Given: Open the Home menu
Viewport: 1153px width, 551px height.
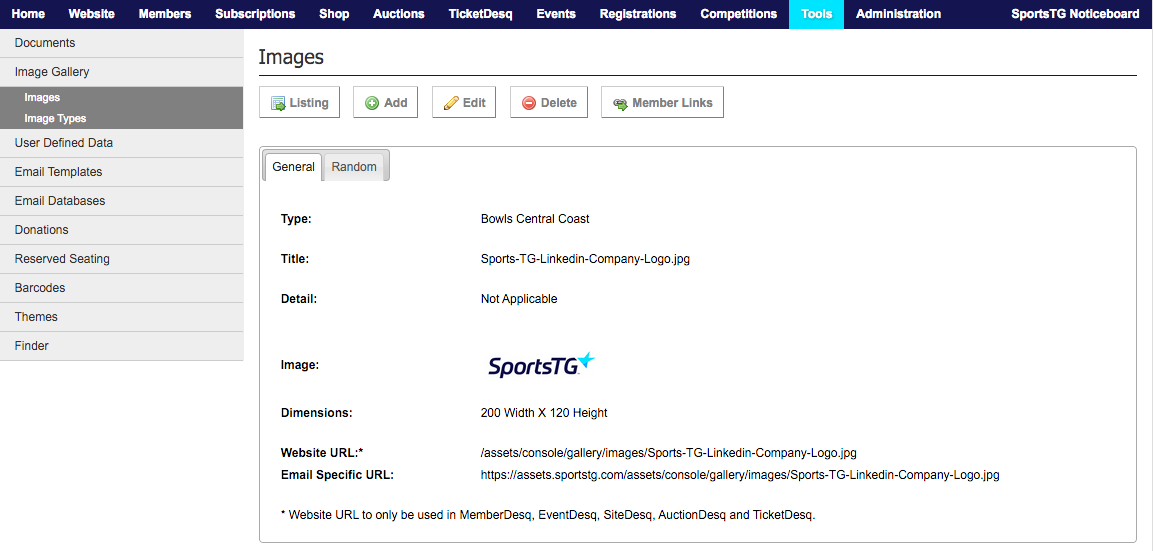Looking at the screenshot, I should tap(28, 14).
